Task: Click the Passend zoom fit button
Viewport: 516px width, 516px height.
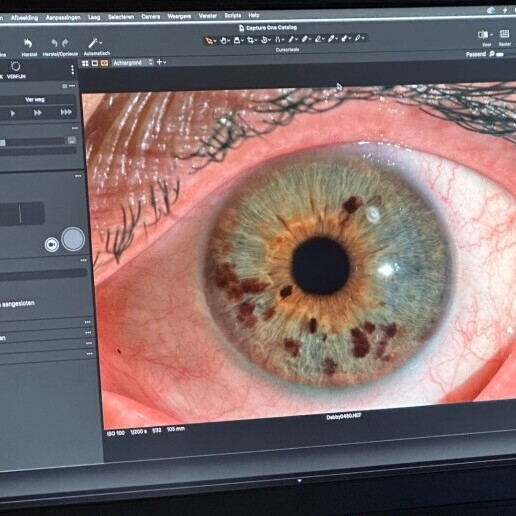Action: pyautogui.click(x=476, y=54)
